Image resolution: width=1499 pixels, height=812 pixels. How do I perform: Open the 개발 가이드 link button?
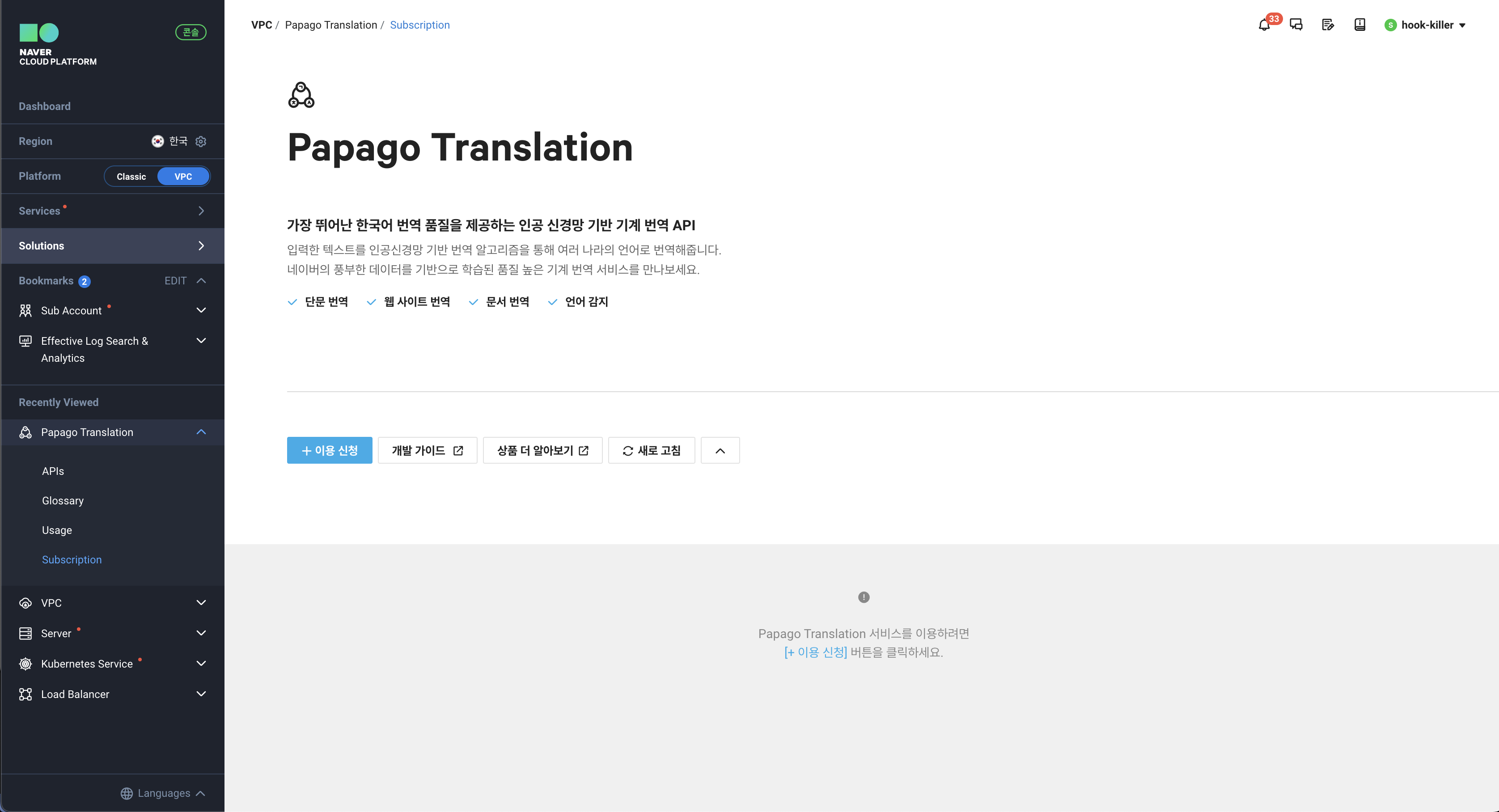click(x=427, y=451)
